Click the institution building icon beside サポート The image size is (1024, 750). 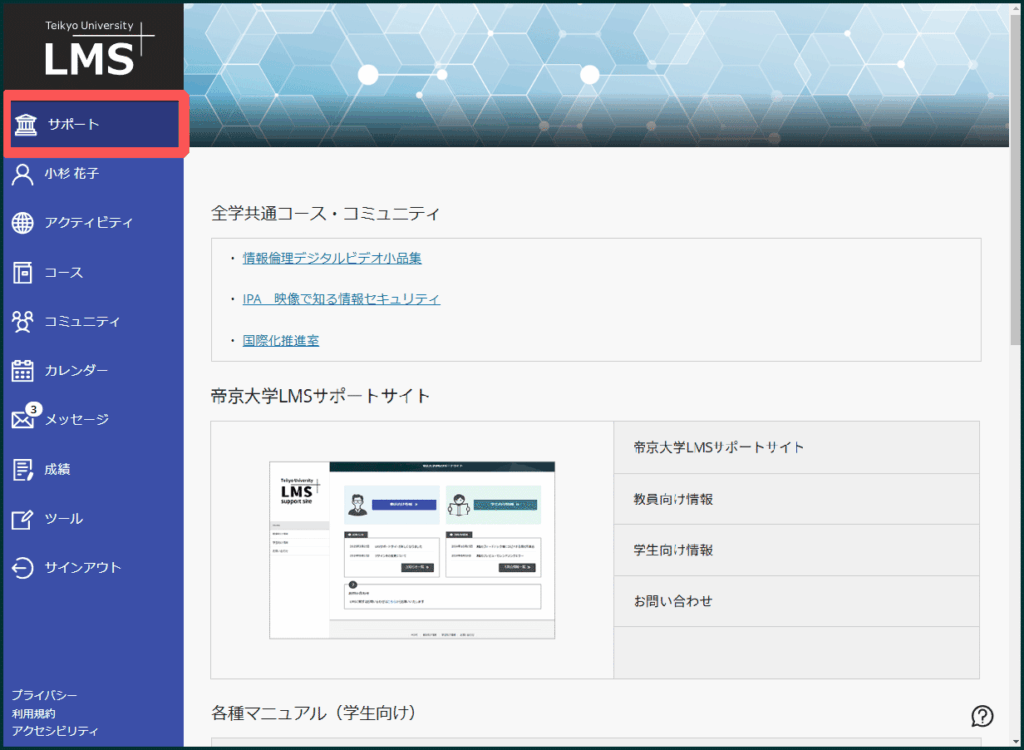pos(25,124)
